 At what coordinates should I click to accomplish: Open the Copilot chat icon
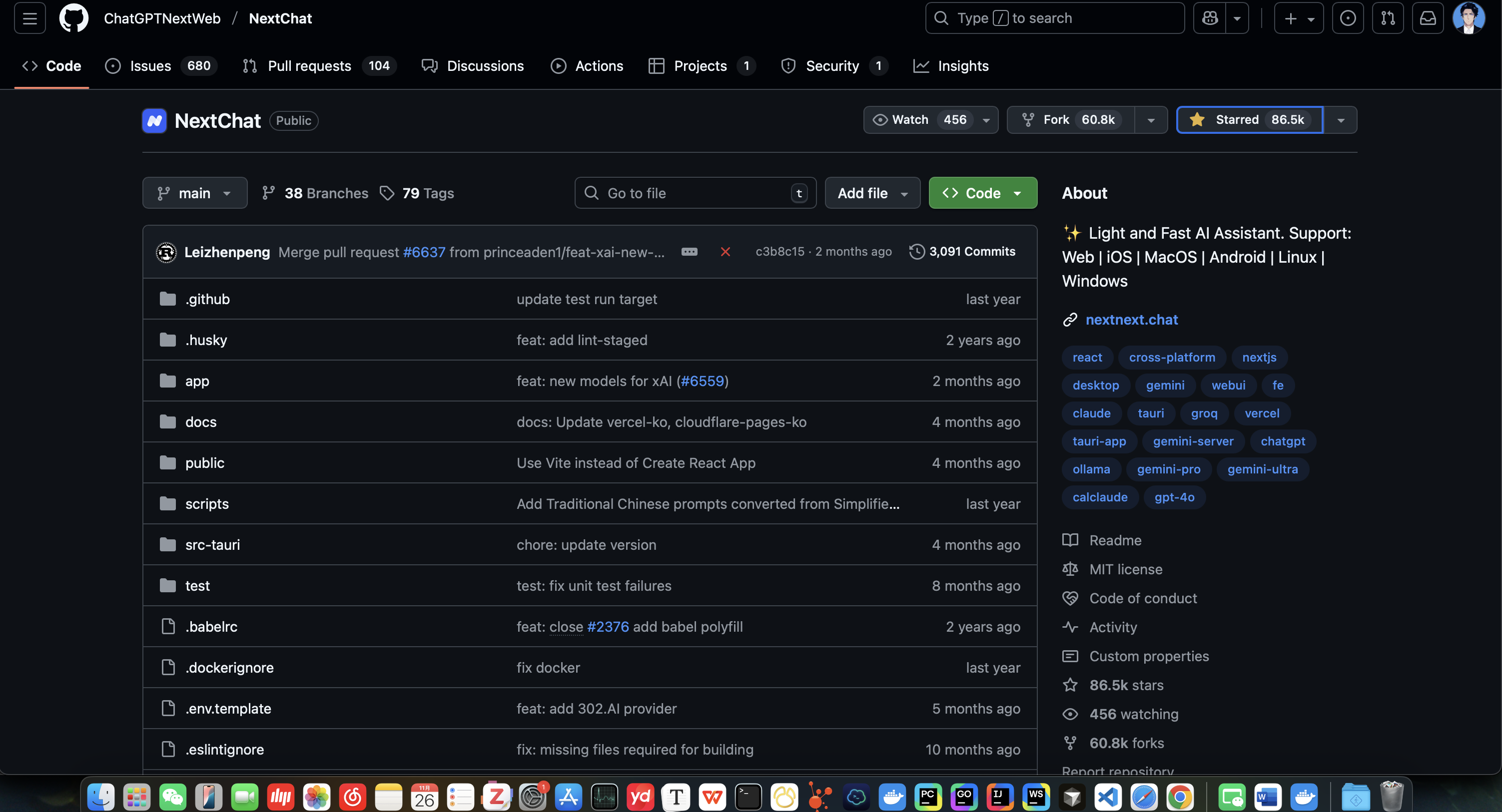point(1210,18)
